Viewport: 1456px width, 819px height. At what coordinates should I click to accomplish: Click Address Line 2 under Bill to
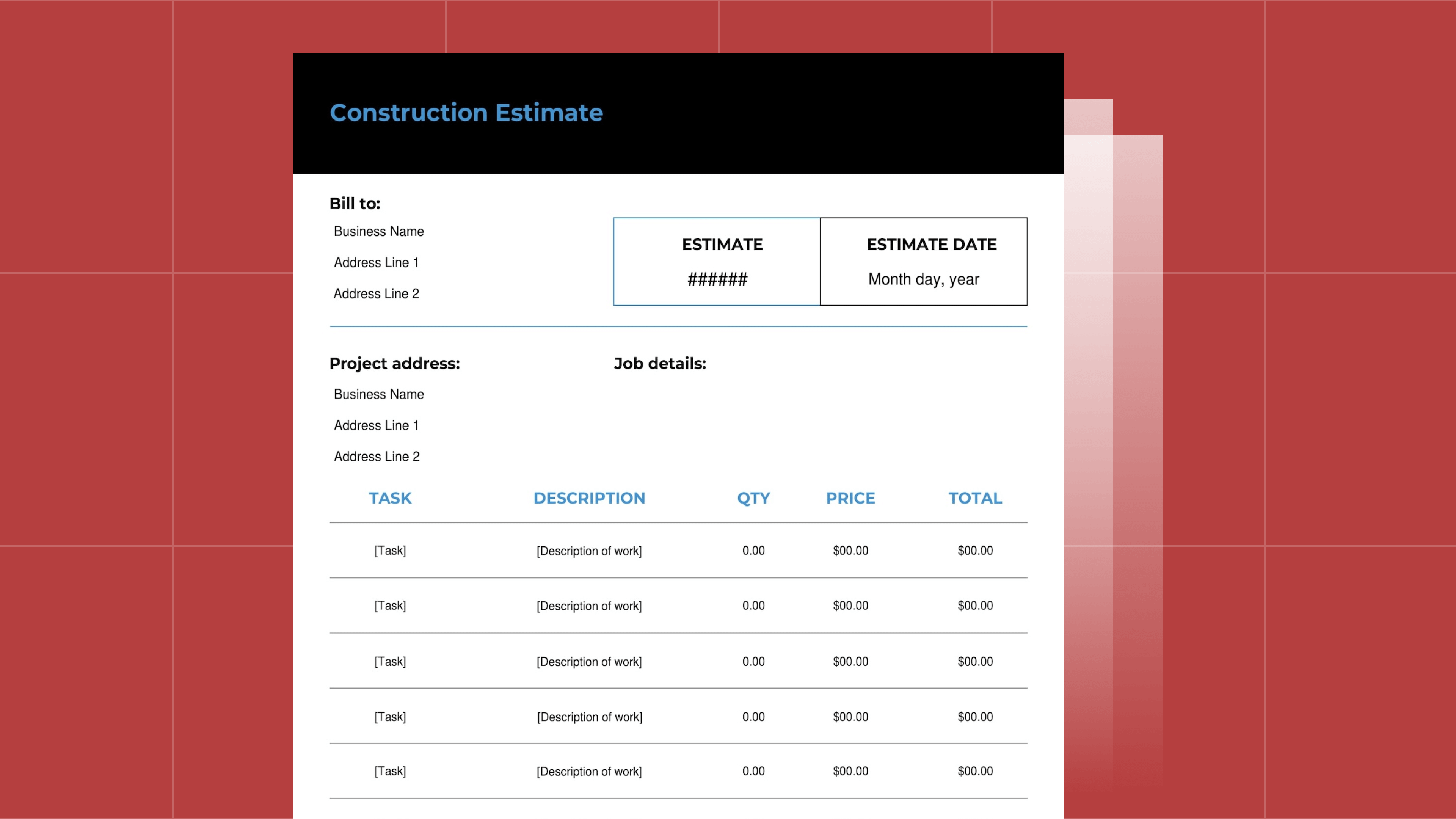377,293
